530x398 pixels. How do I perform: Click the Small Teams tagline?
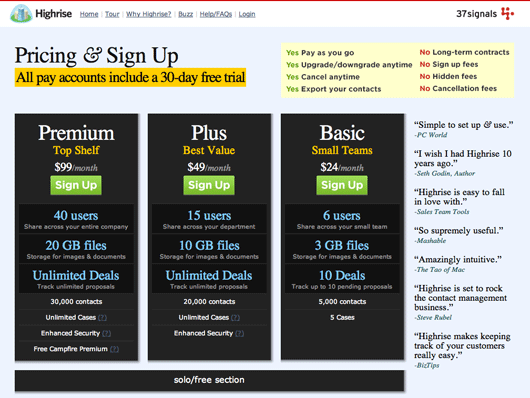[x=342, y=150]
